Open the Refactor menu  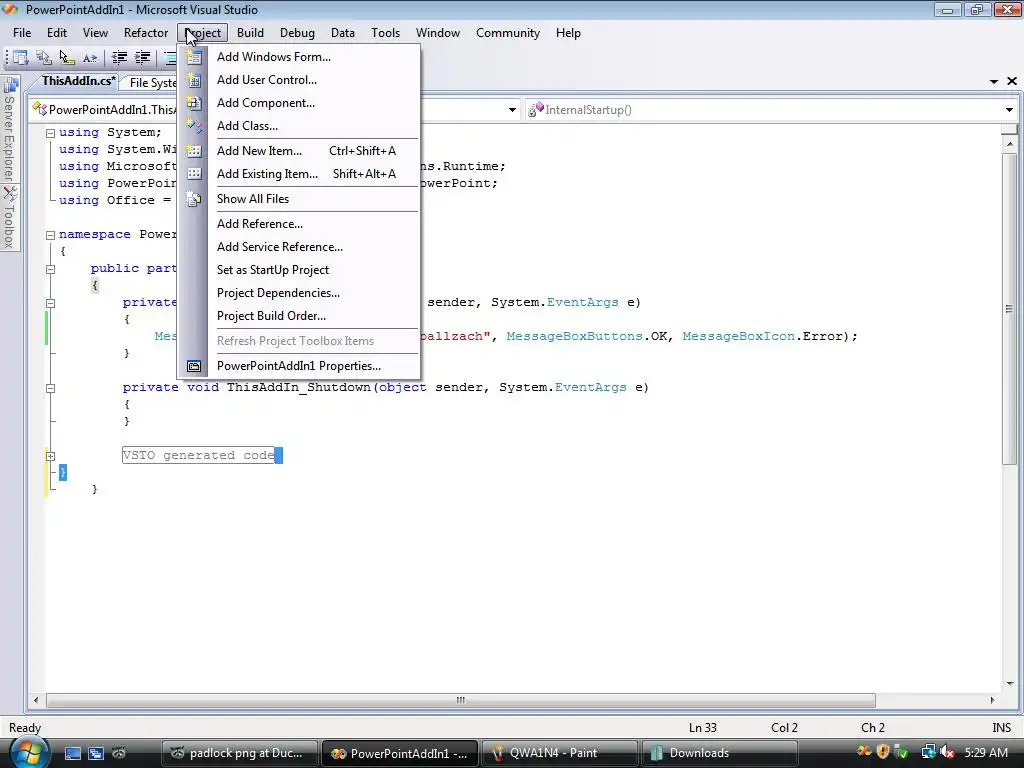[146, 33]
